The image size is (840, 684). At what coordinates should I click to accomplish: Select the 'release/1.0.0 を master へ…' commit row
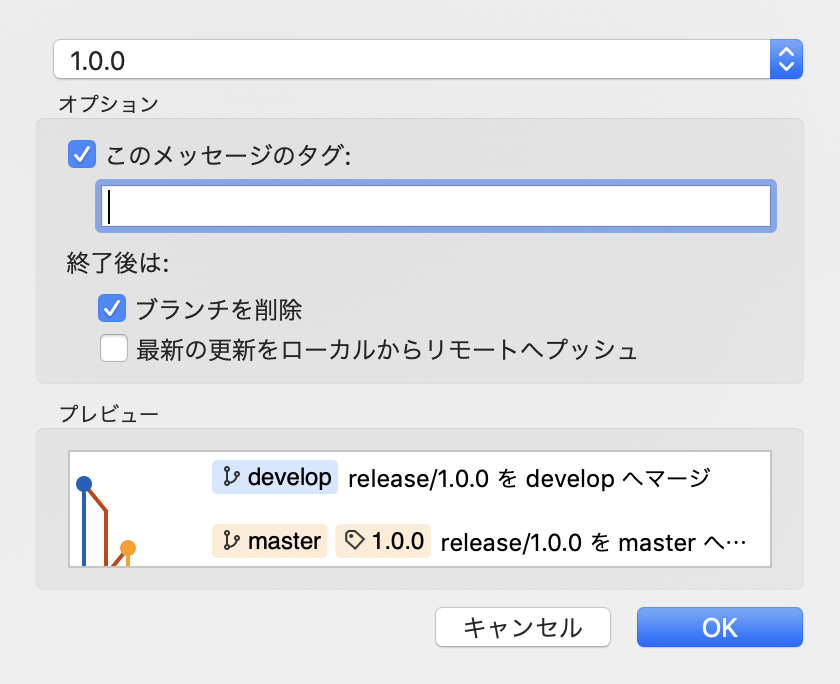click(x=594, y=542)
